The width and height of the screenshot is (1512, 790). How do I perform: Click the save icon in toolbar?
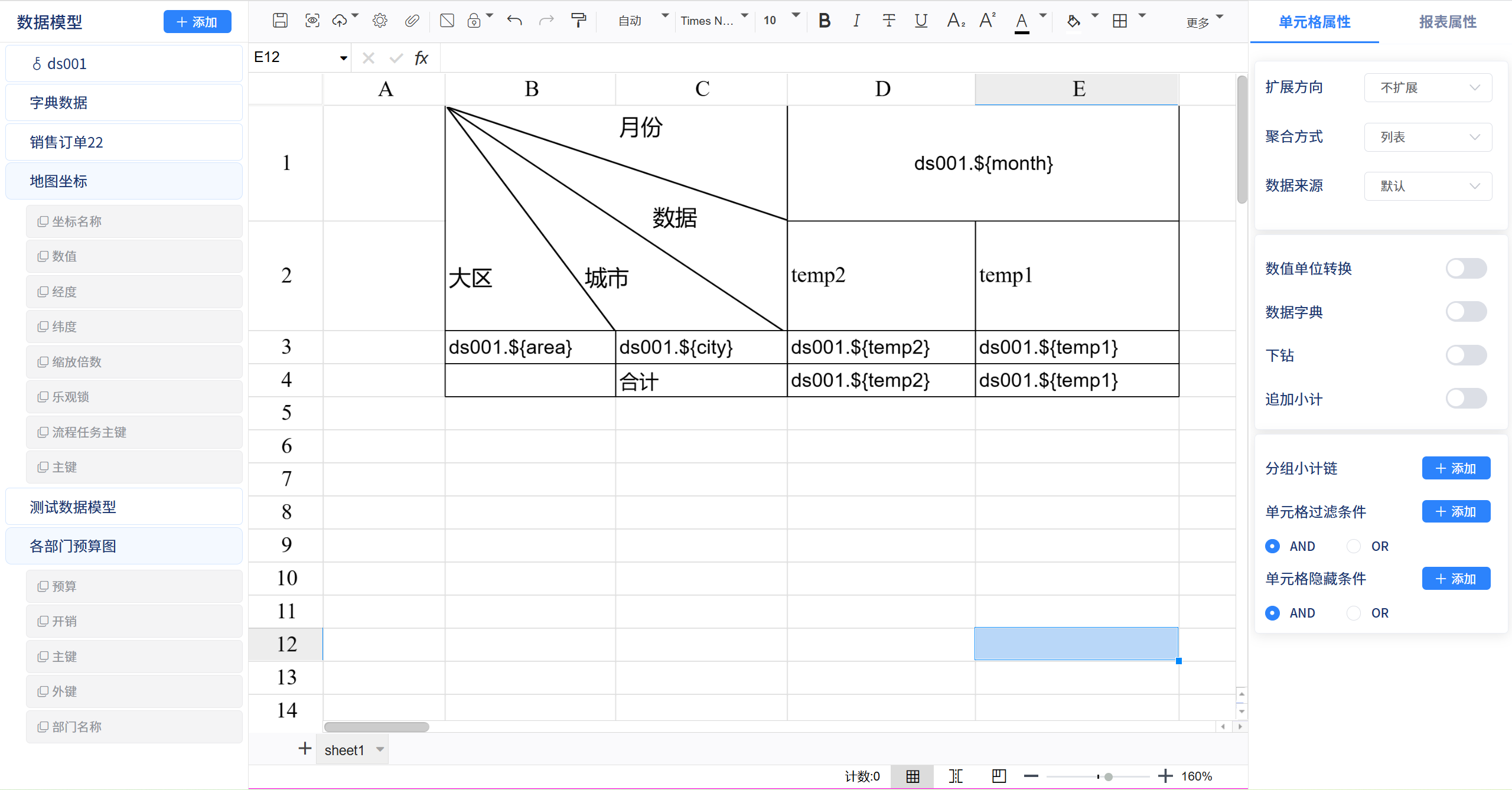point(280,21)
